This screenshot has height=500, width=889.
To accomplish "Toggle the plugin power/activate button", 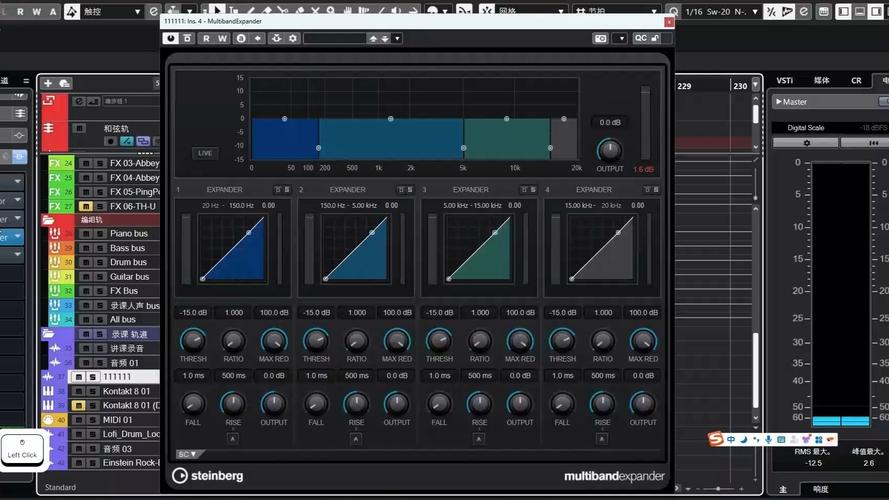I will point(171,38).
